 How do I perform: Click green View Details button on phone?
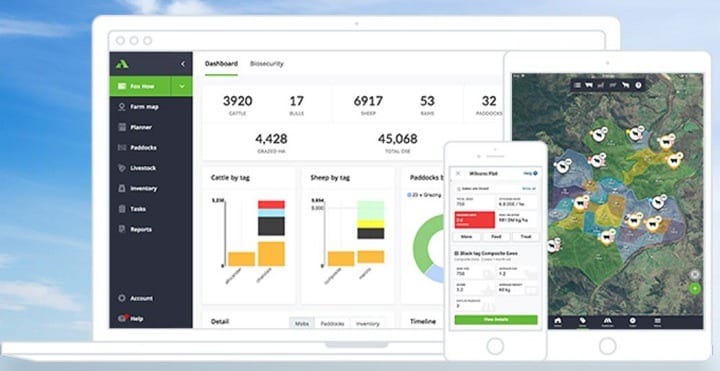[x=496, y=320]
